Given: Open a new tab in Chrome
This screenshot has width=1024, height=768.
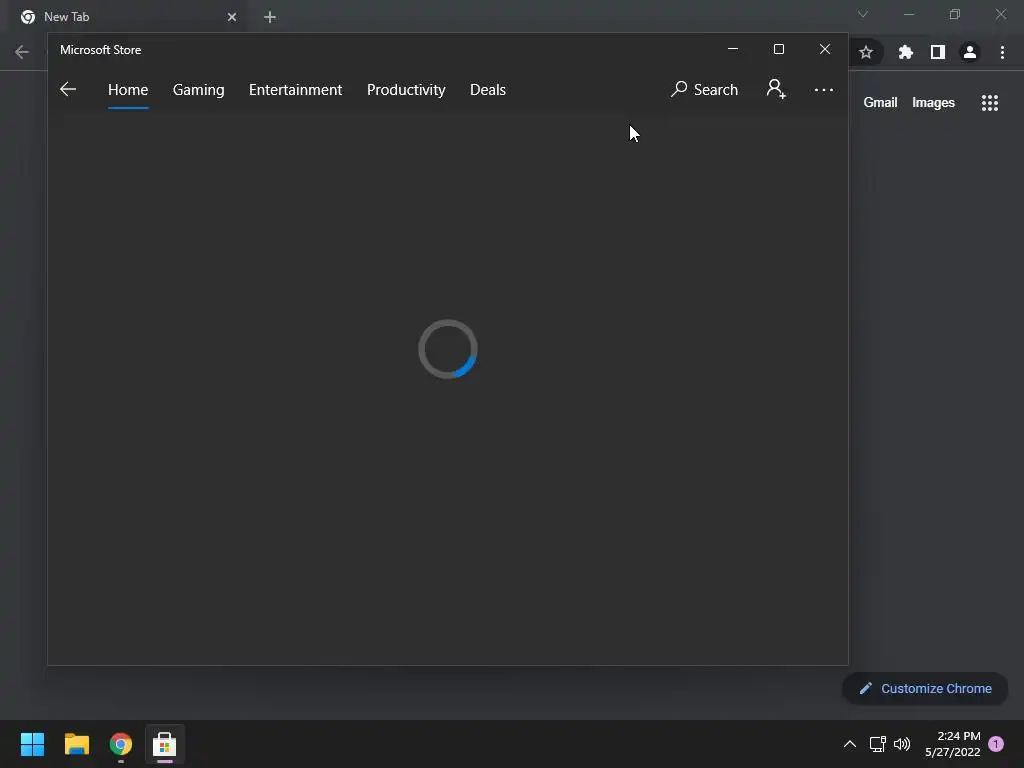Looking at the screenshot, I should point(270,17).
